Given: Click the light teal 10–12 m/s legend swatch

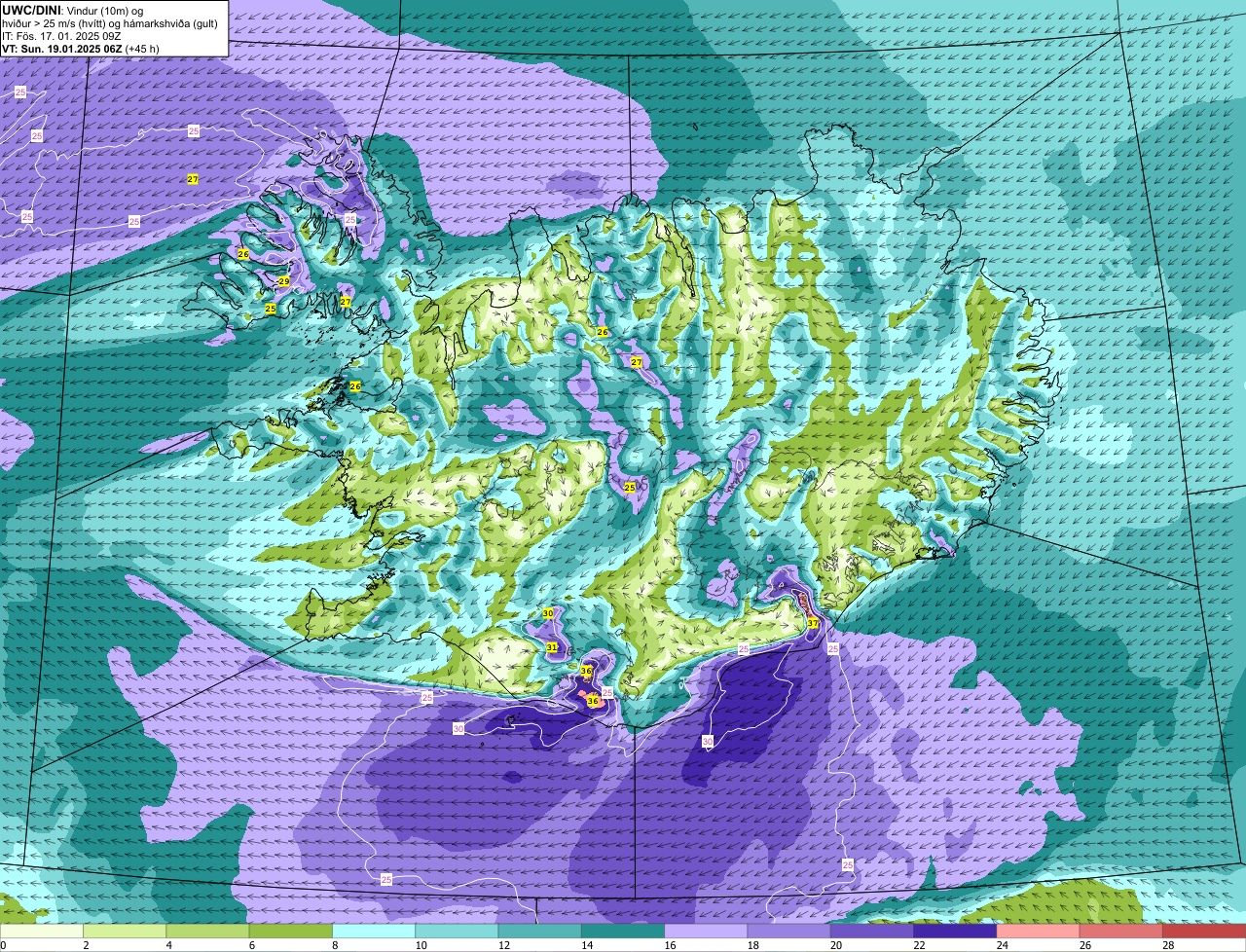Looking at the screenshot, I should (458, 931).
